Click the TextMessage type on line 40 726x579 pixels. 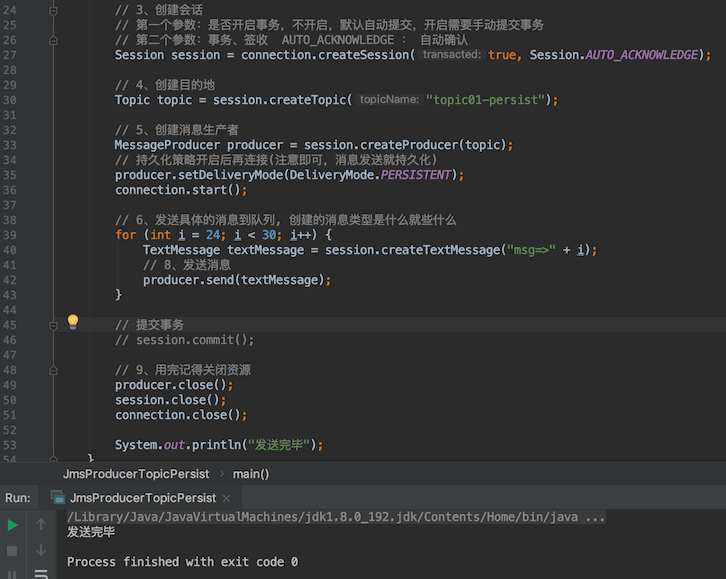coord(181,250)
